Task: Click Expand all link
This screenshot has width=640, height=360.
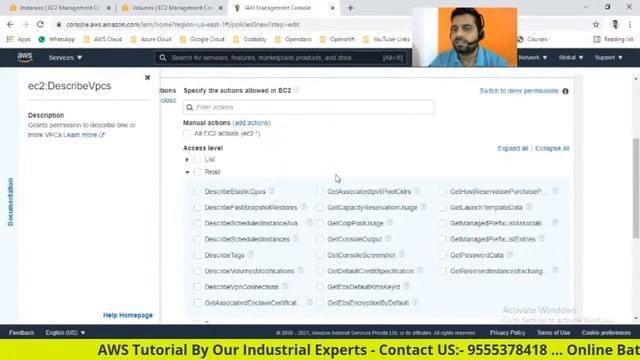Action: coord(513,148)
